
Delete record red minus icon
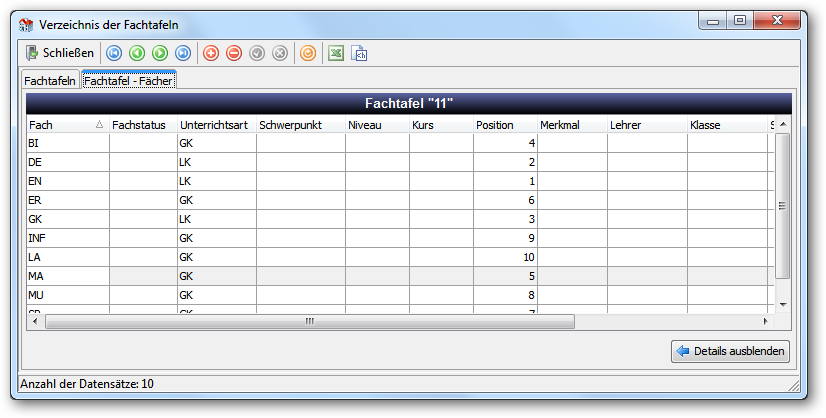tap(234, 53)
